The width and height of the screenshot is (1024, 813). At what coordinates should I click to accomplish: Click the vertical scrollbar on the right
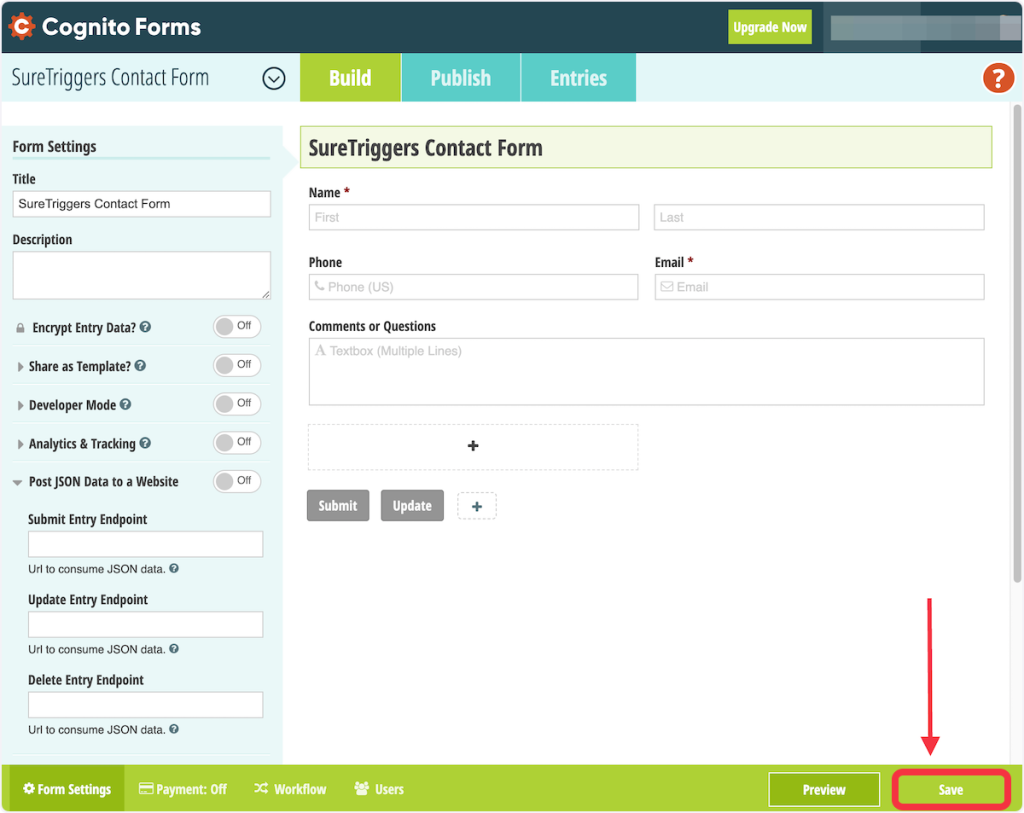[x=1017, y=340]
